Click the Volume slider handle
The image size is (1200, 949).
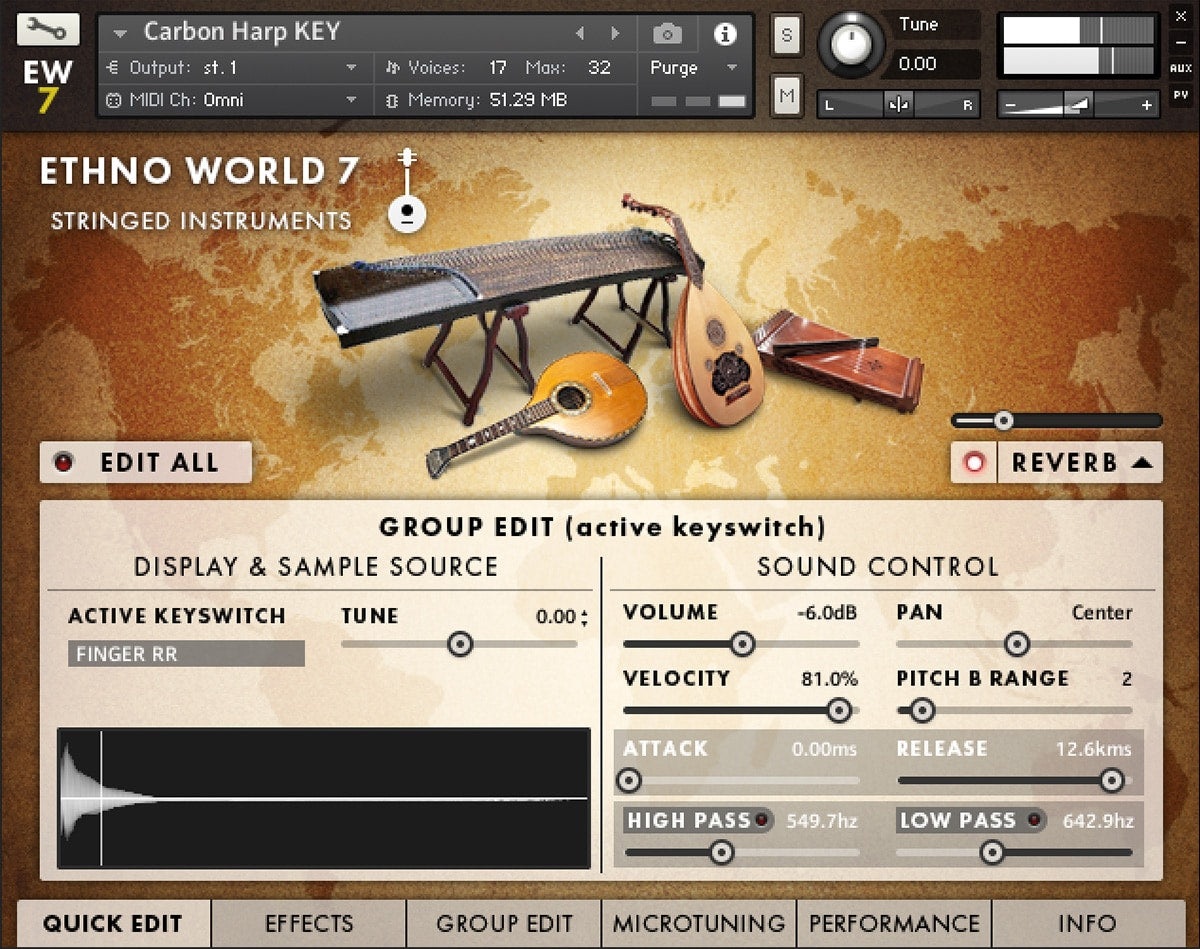[742, 644]
